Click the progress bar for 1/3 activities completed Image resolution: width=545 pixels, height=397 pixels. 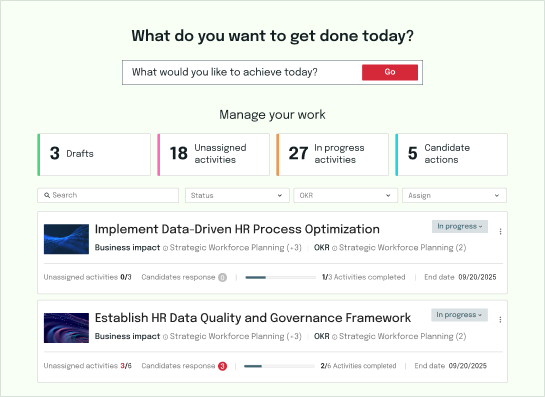pyautogui.click(x=280, y=277)
